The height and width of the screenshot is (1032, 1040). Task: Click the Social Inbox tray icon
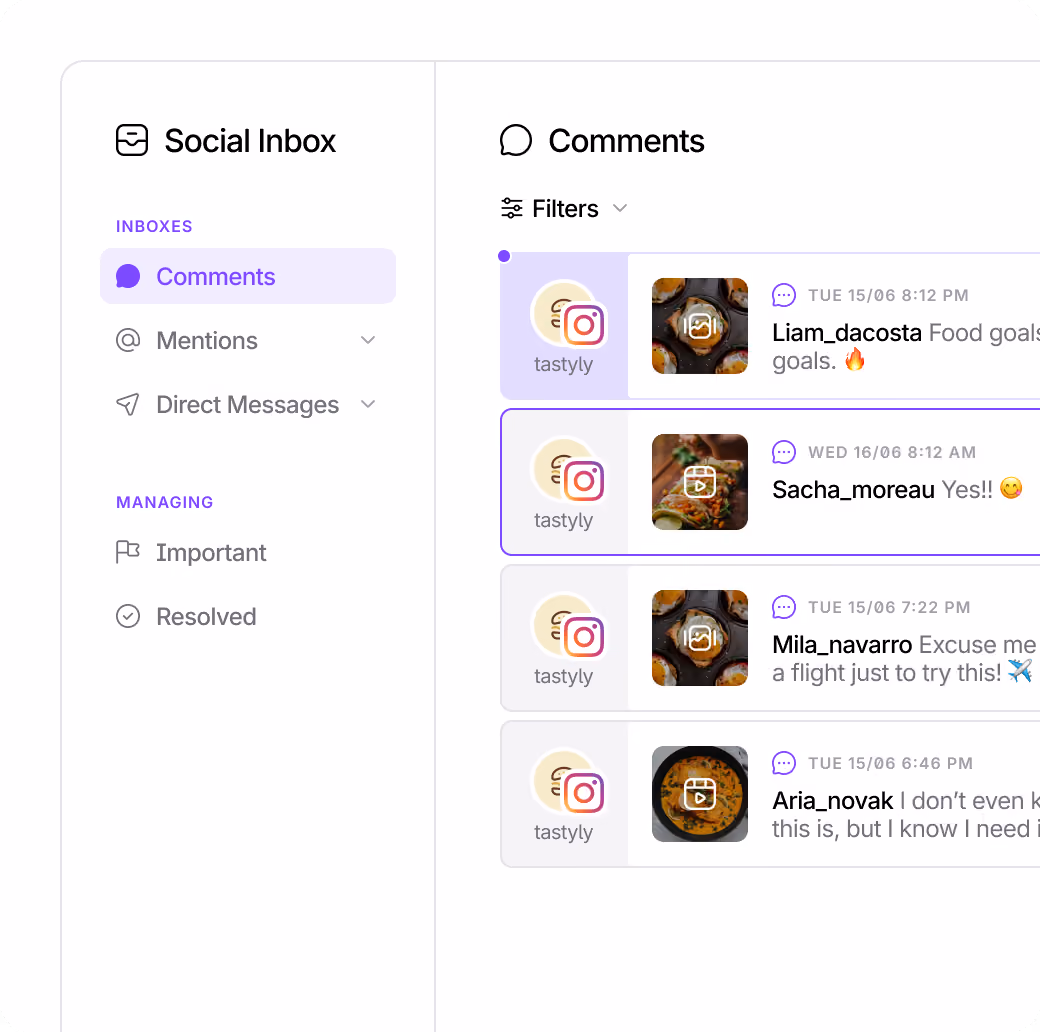tap(132, 140)
